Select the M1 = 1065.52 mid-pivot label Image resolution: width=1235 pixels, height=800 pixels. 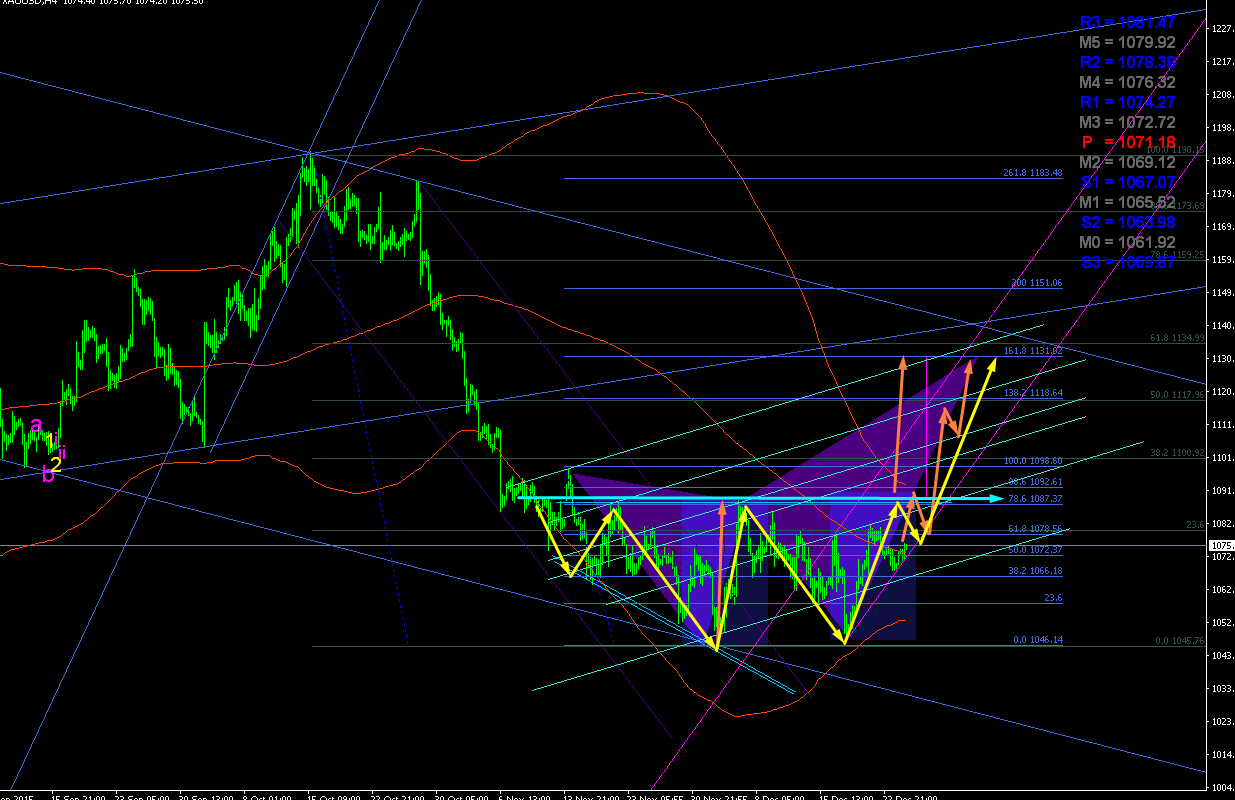pos(1127,202)
